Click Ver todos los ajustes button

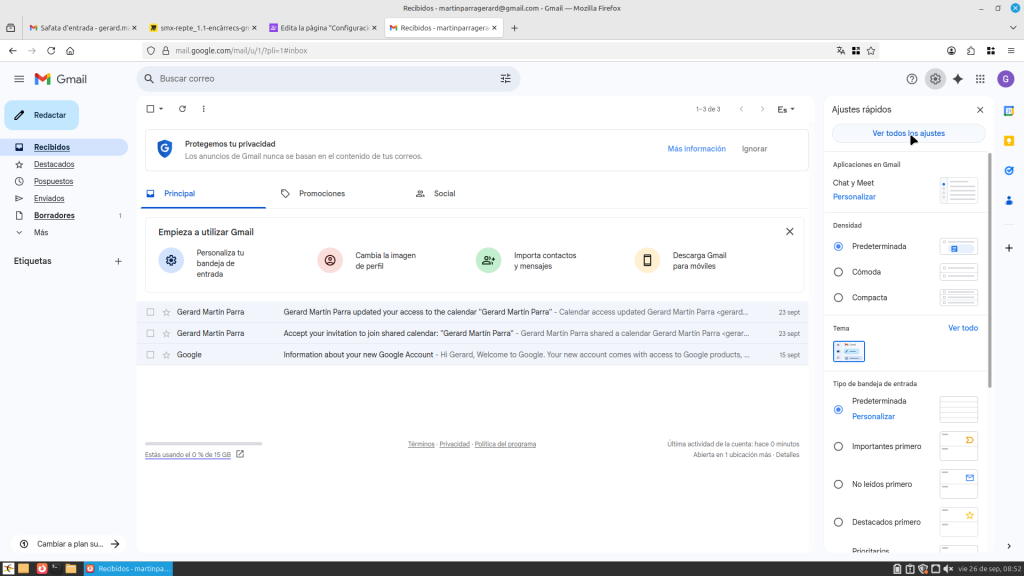tap(908, 133)
